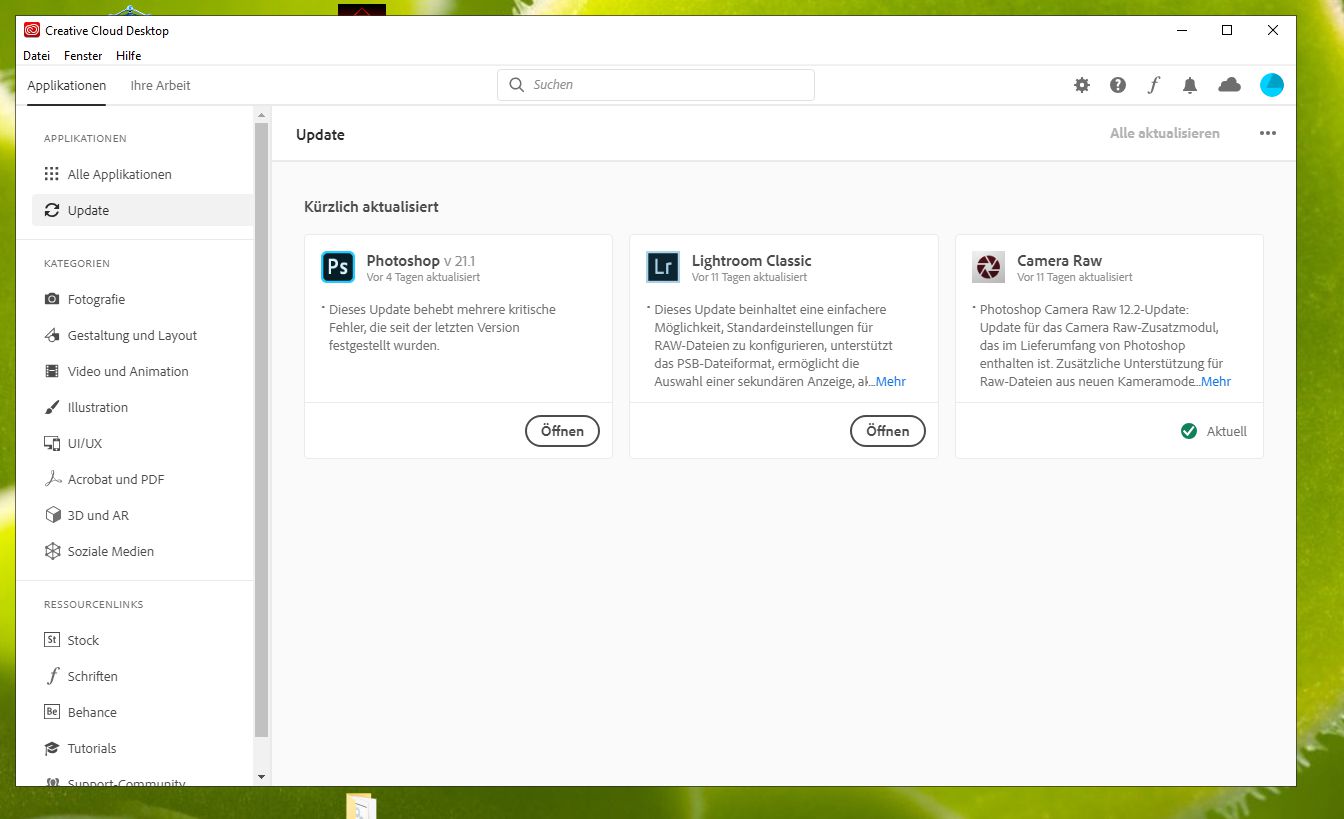Maximize the Creative Cloud Desktop window
The width and height of the screenshot is (1344, 819).
tap(1227, 30)
